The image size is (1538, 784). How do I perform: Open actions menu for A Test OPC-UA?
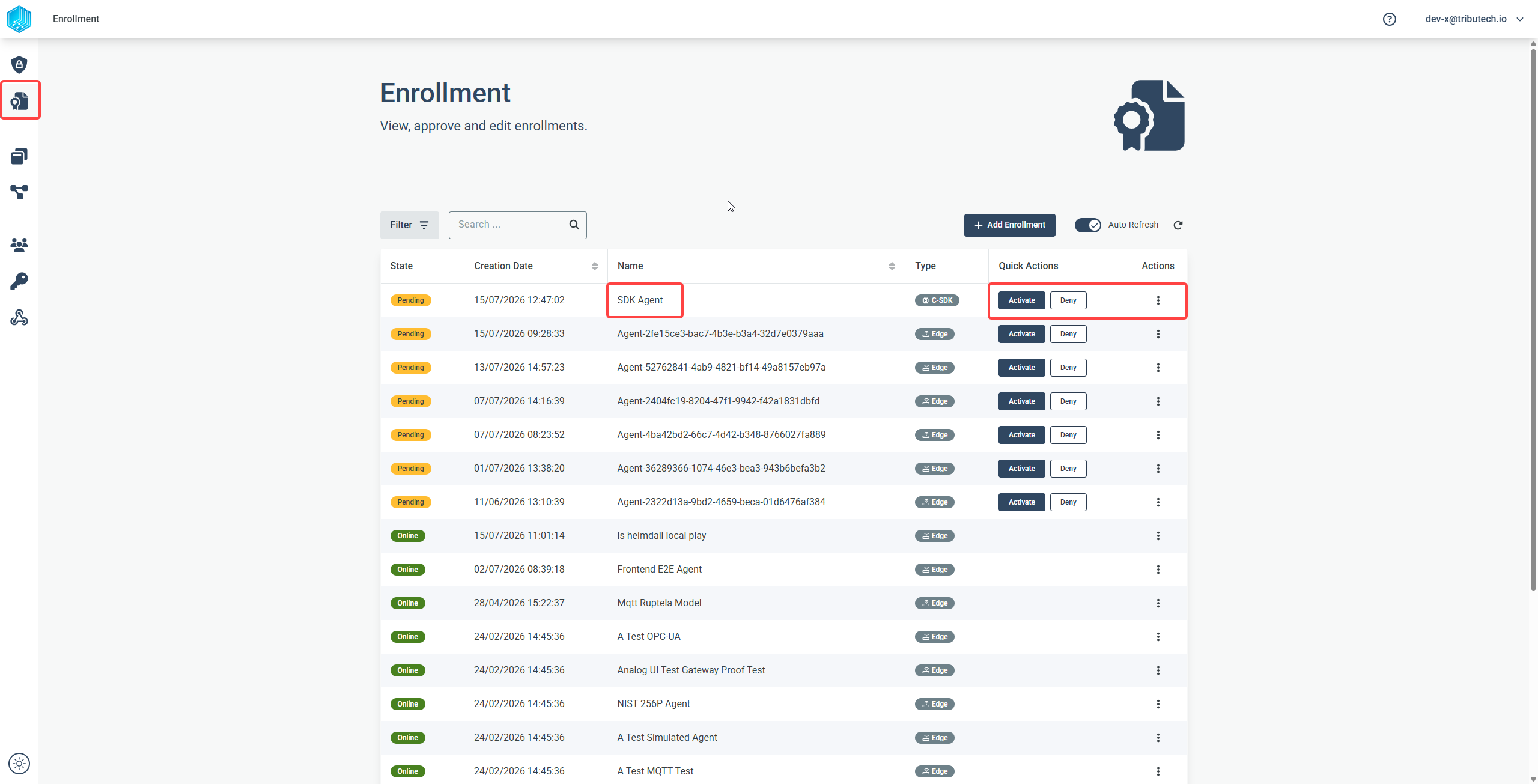[x=1158, y=637]
